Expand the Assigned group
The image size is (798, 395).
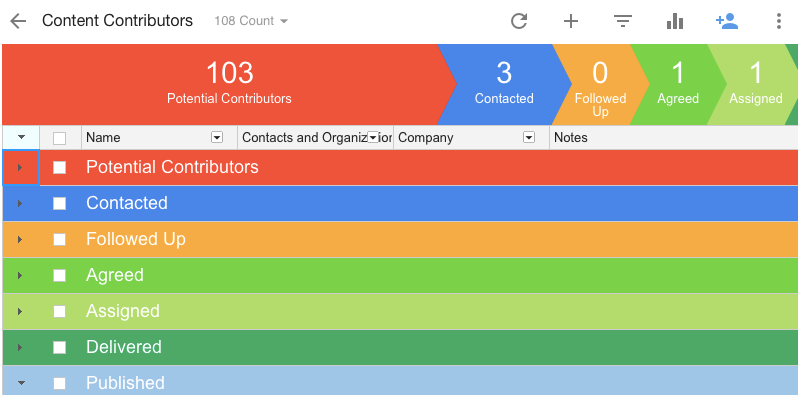(x=20, y=312)
